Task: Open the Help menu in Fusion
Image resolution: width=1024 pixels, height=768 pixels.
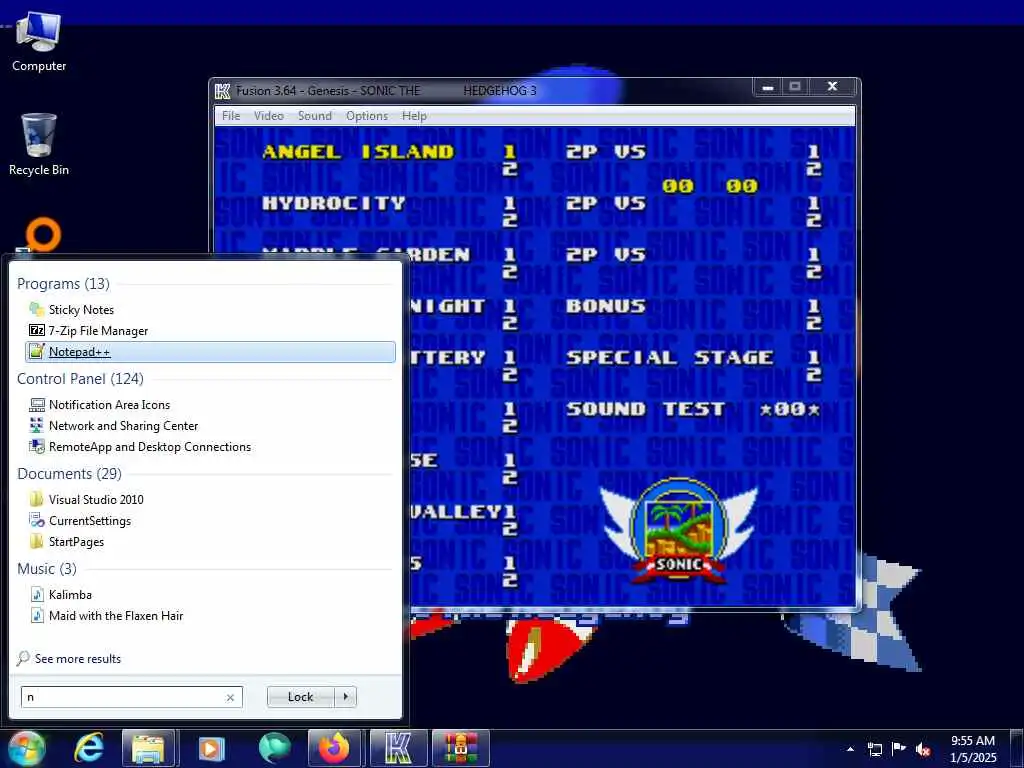Action: tap(414, 116)
